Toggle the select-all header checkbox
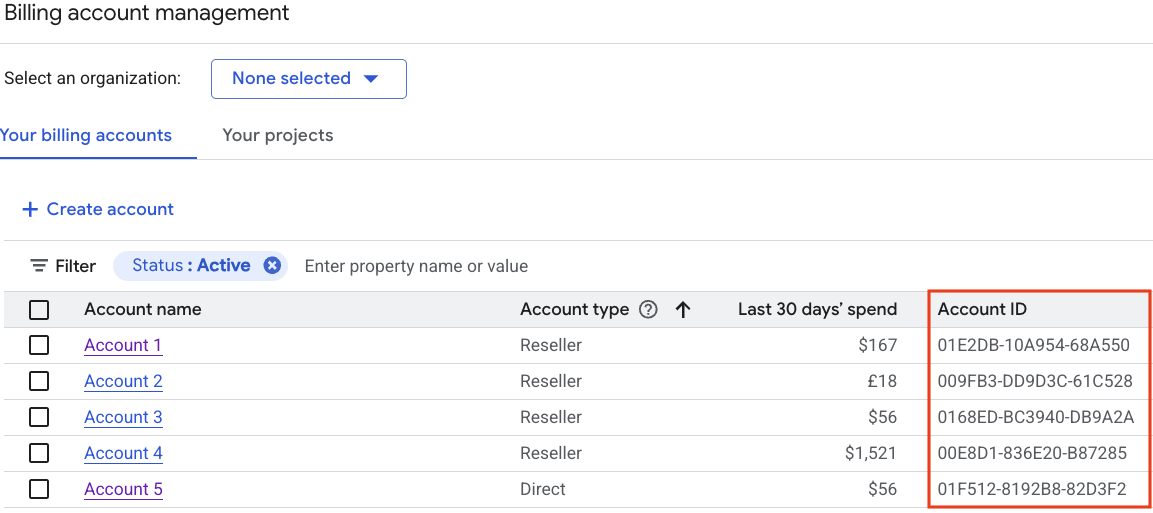The image size is (1153, 513). coord(39,310)
